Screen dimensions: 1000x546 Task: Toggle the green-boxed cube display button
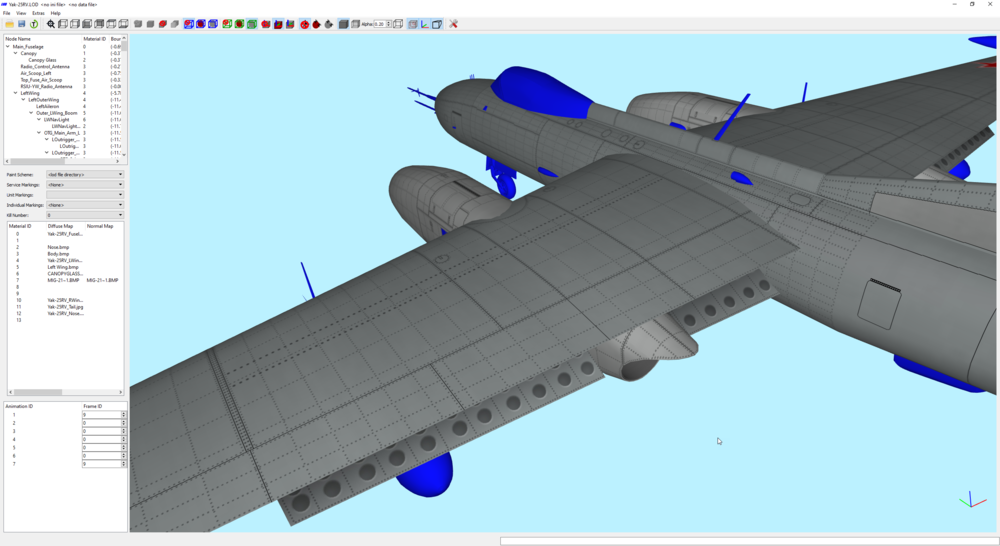tap(252, 24)
